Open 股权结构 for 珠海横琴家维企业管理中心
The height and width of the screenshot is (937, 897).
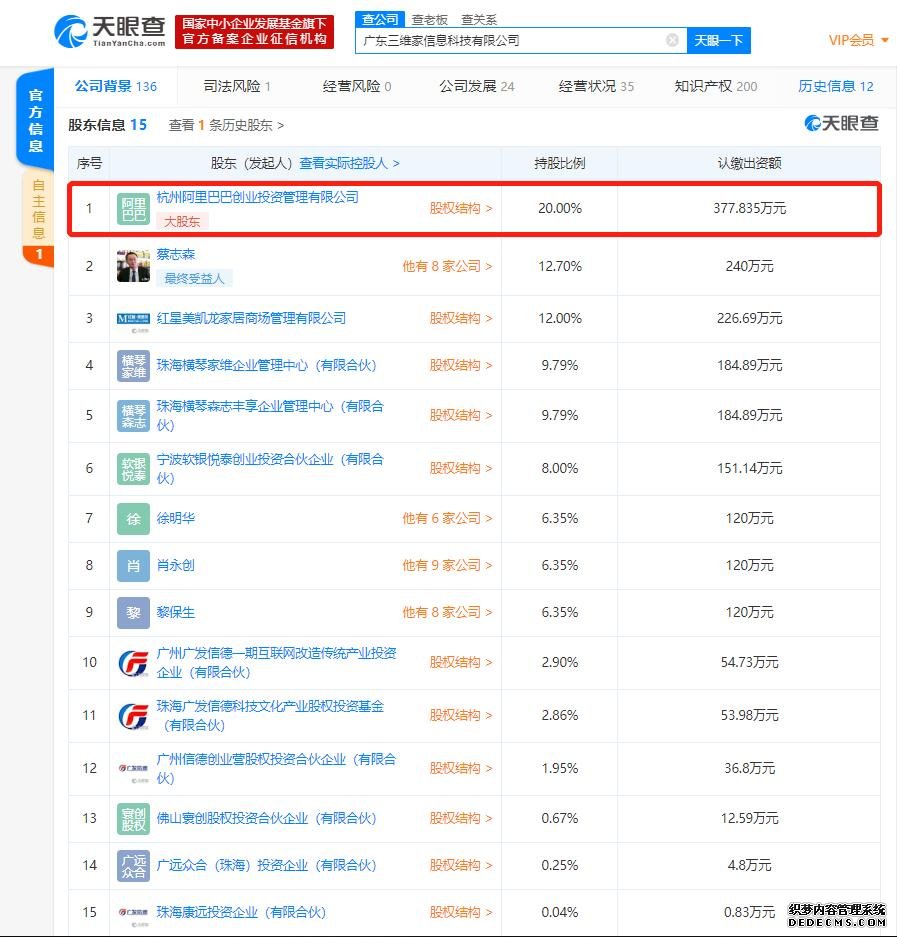pos(461,366)
